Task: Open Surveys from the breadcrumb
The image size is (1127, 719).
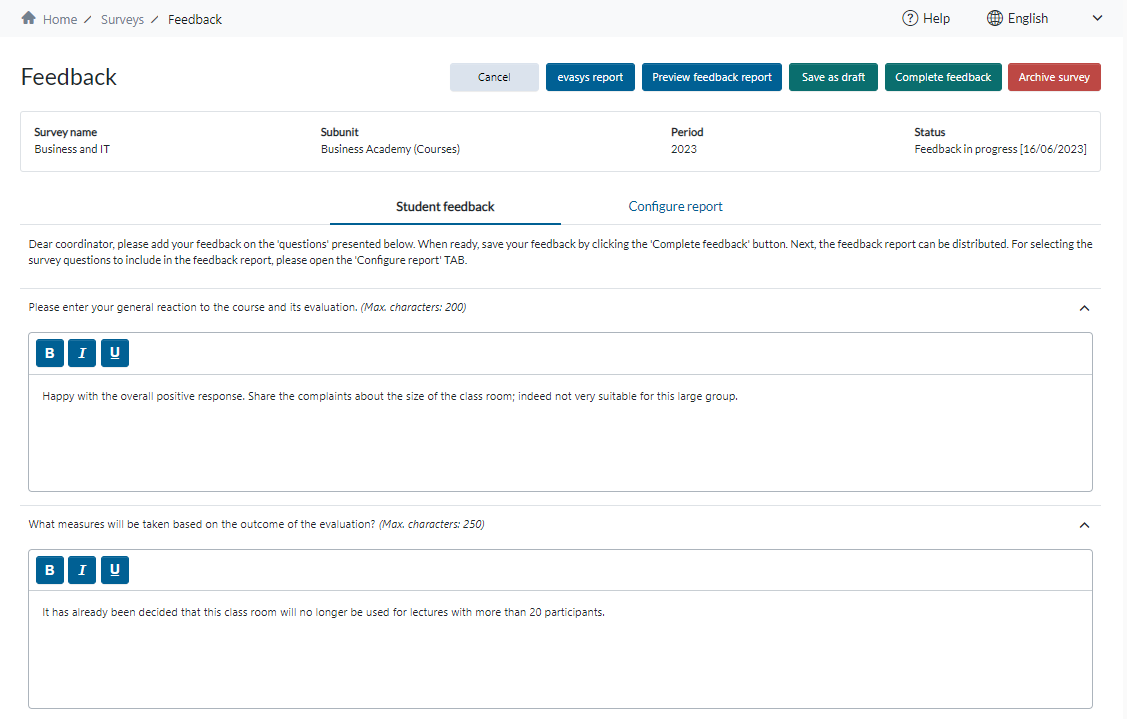Action: tap(122, 18)
